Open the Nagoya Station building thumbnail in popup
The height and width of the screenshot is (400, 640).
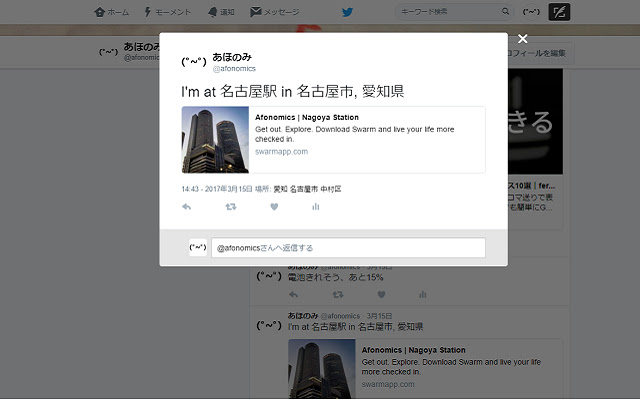(x=215, y=140)
